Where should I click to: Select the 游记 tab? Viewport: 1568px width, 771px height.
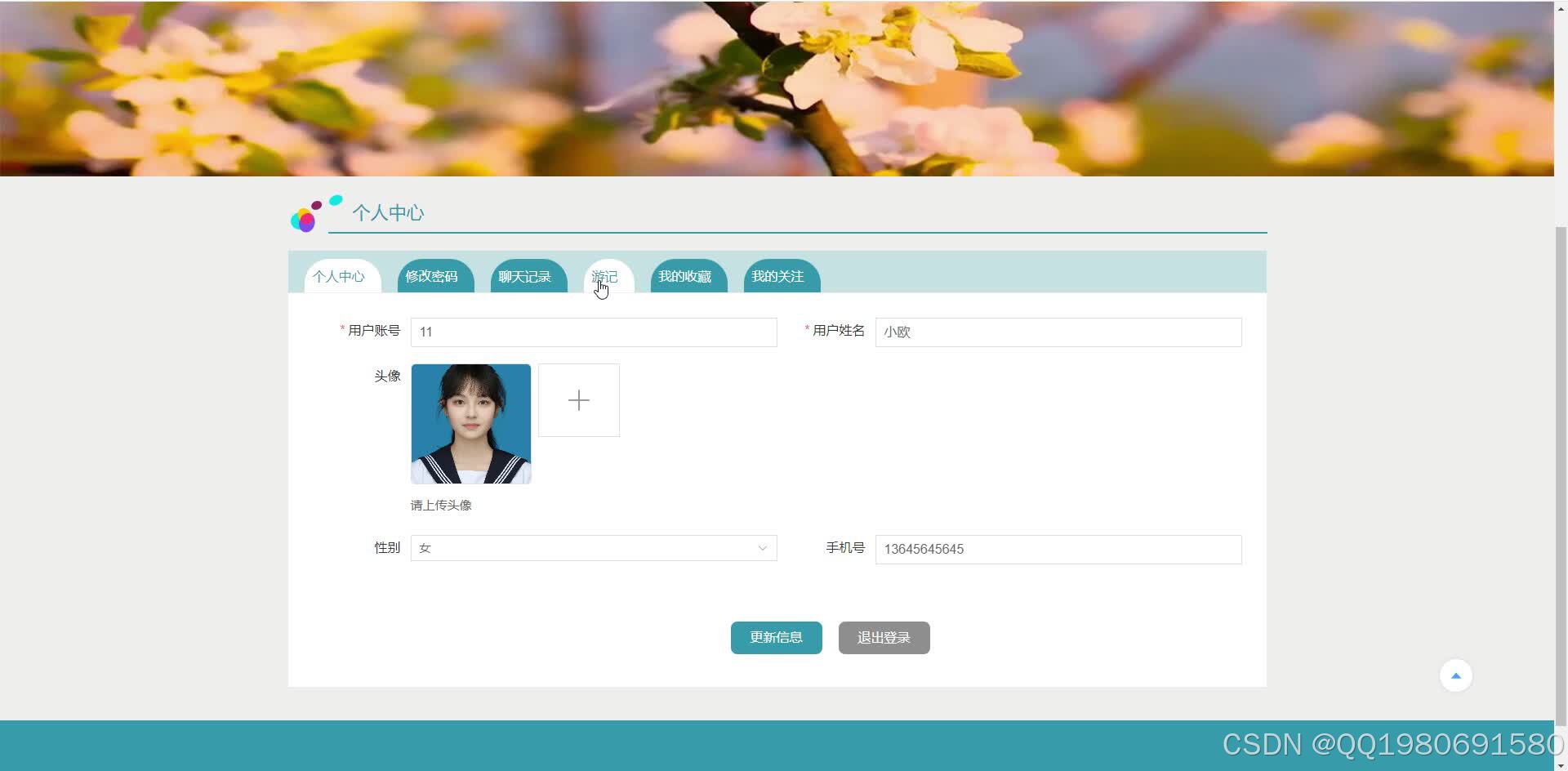608,276
